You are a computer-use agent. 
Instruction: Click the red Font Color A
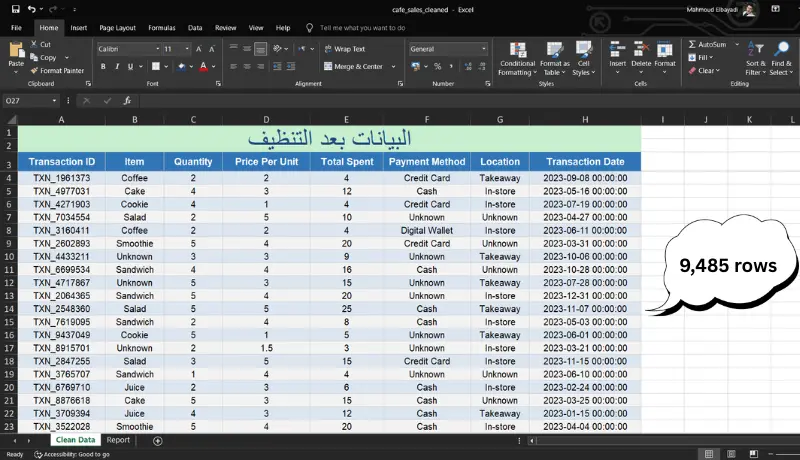click(204, 66)
